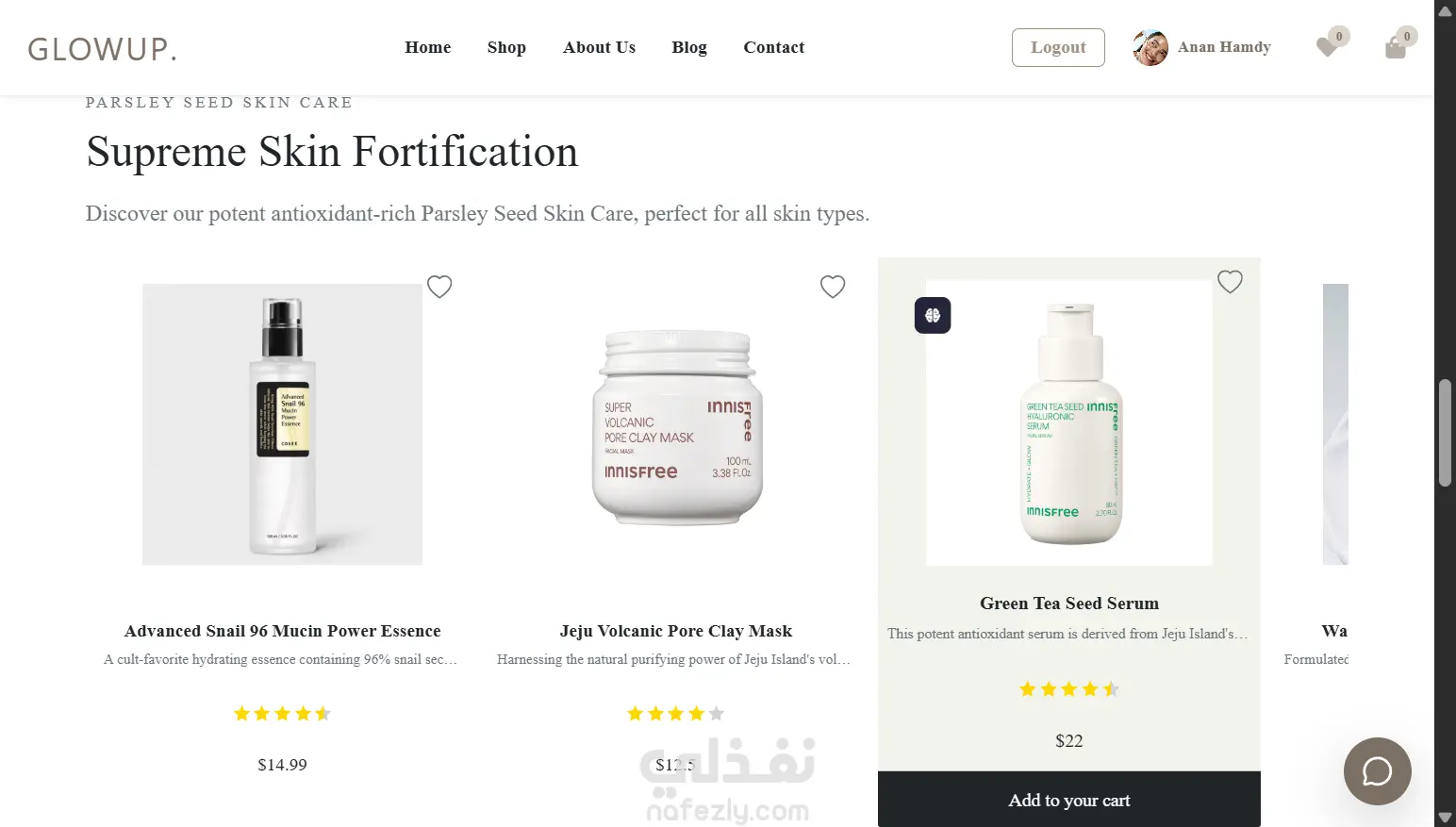Go to the Home menu item
This screenshot has height=827, width=1456.
tap(428, 47)
